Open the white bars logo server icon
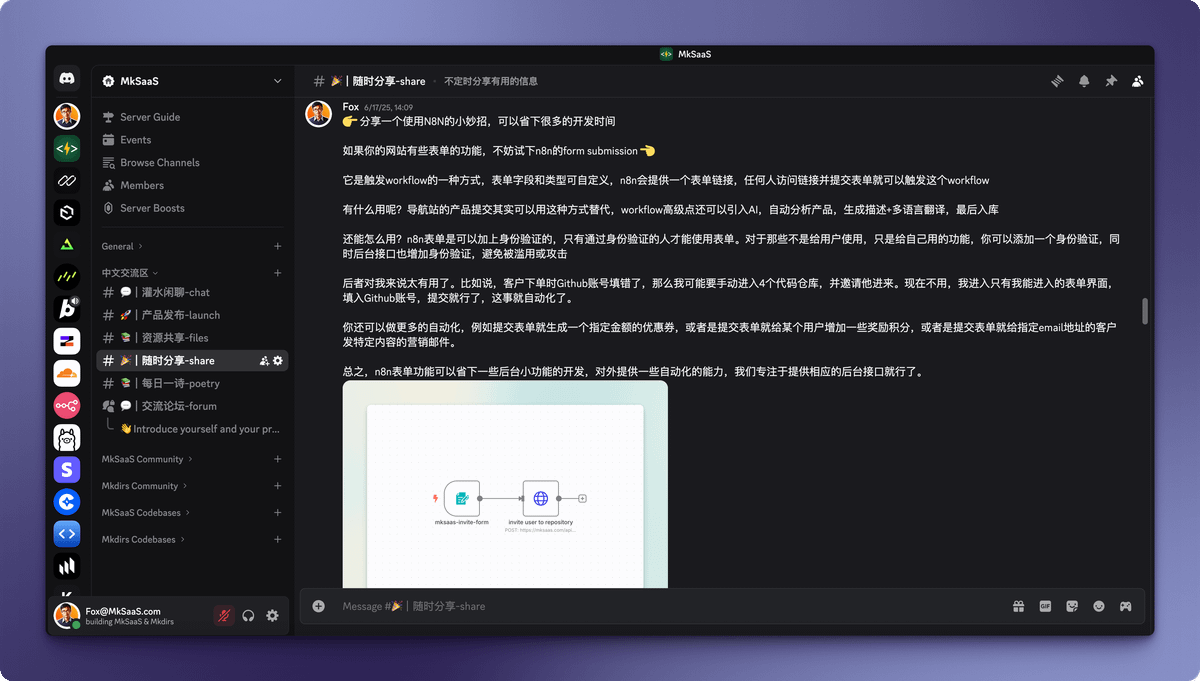1200x681 pixels. pyautogui.click(x=67, y=566)
